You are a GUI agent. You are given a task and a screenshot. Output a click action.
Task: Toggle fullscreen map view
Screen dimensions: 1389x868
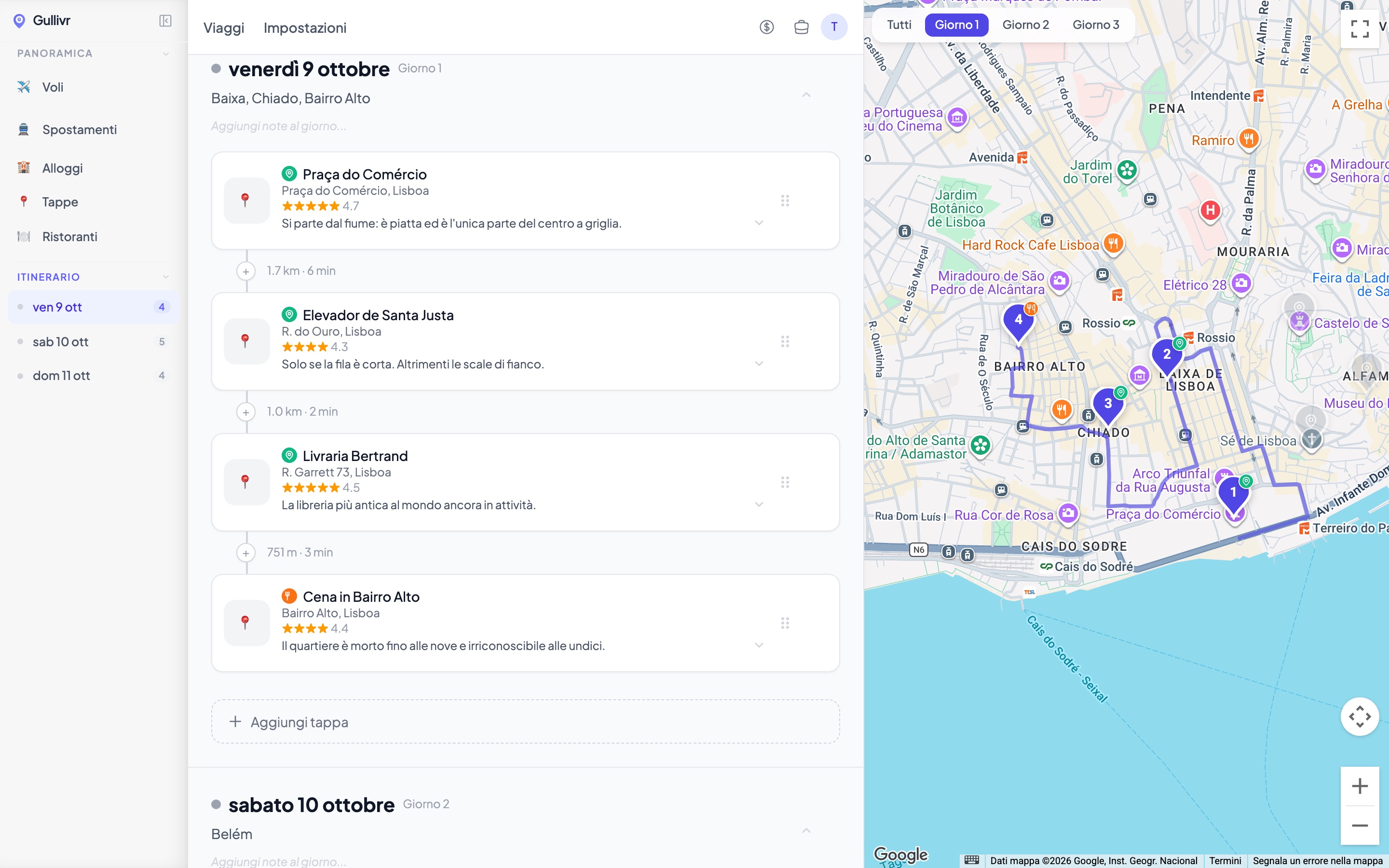[x=1359, y=28]
